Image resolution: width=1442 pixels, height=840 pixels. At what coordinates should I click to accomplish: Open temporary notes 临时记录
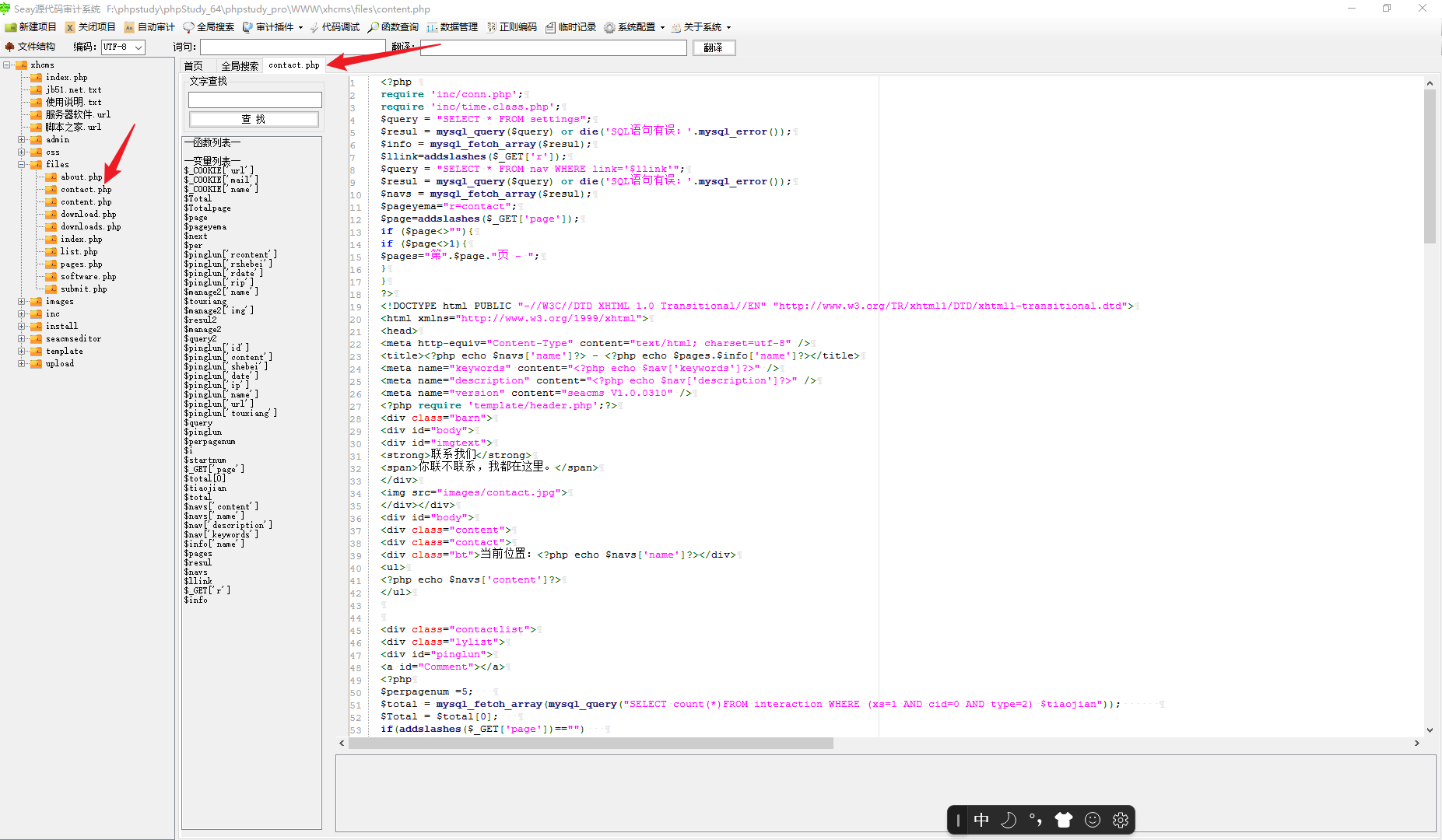pos(577,26)
